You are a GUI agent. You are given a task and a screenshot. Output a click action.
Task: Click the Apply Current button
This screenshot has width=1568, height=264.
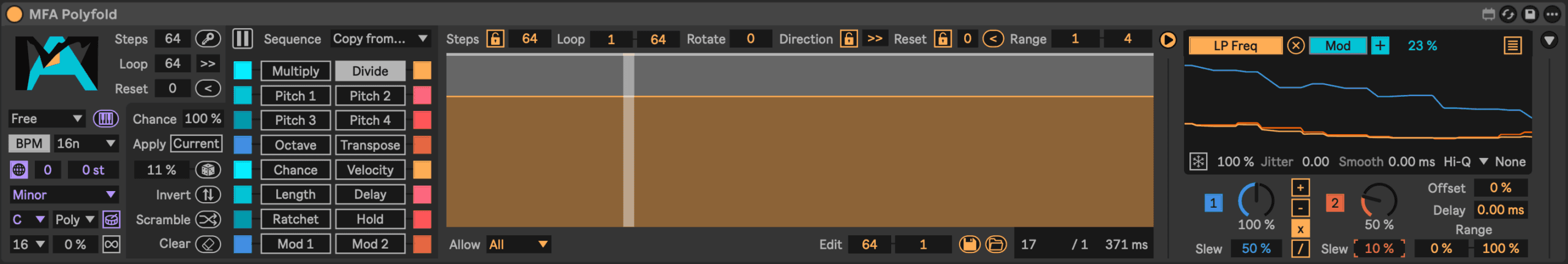pos(196,143)
